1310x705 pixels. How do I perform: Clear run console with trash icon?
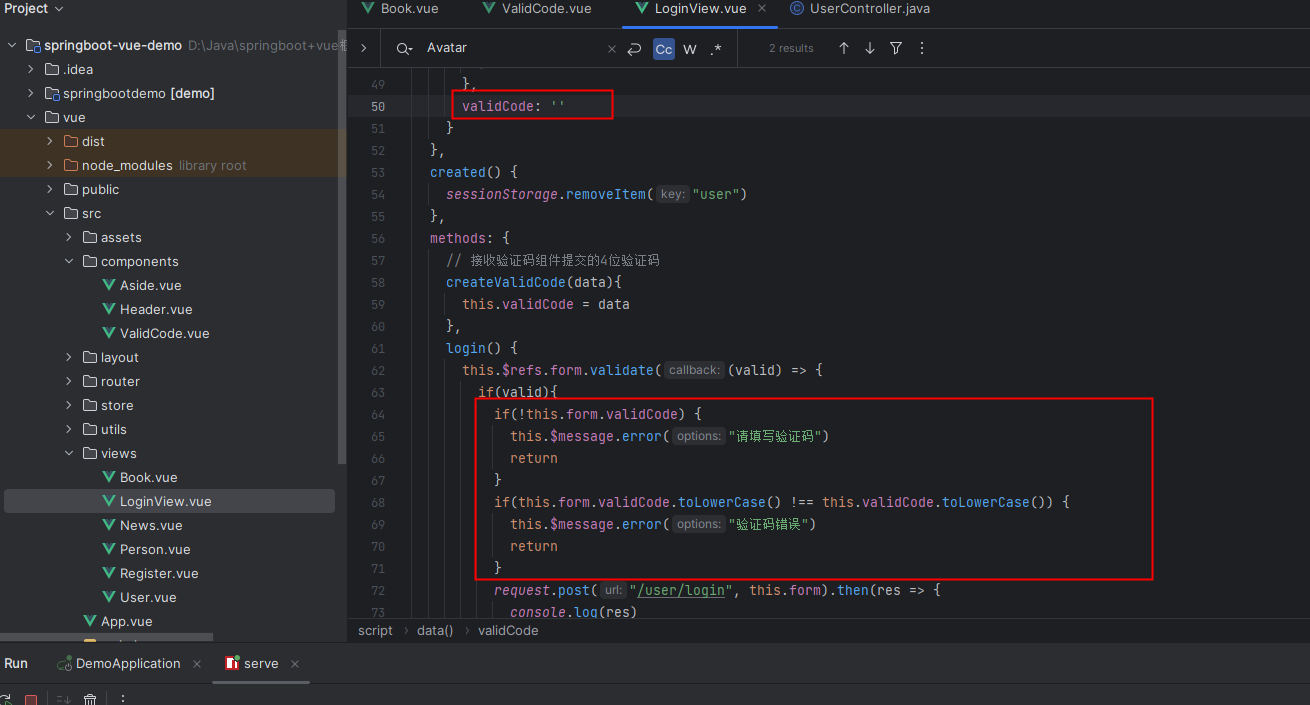coord(90,699)
